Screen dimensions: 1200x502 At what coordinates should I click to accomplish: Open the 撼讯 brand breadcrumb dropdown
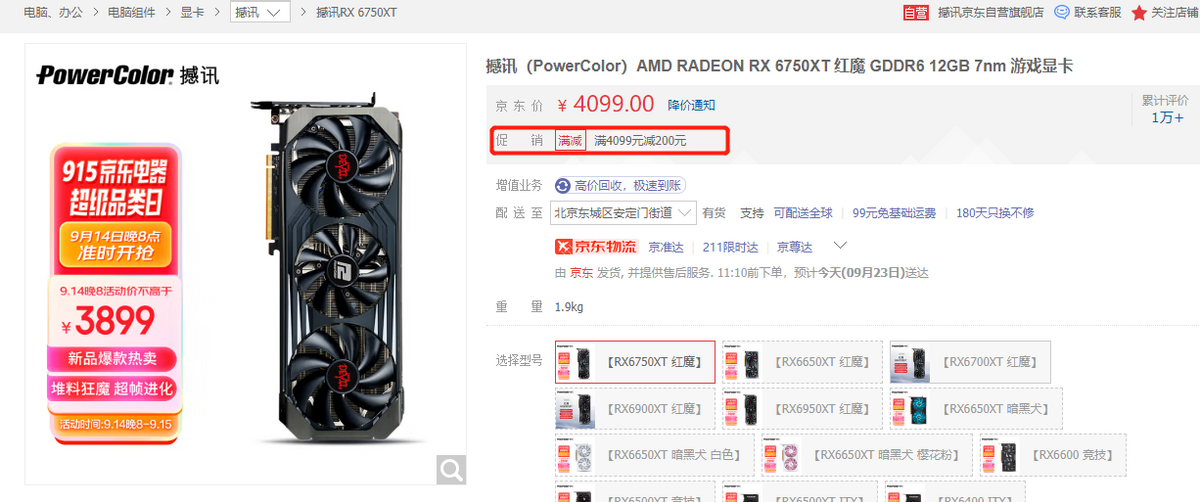tap(260, 13)
